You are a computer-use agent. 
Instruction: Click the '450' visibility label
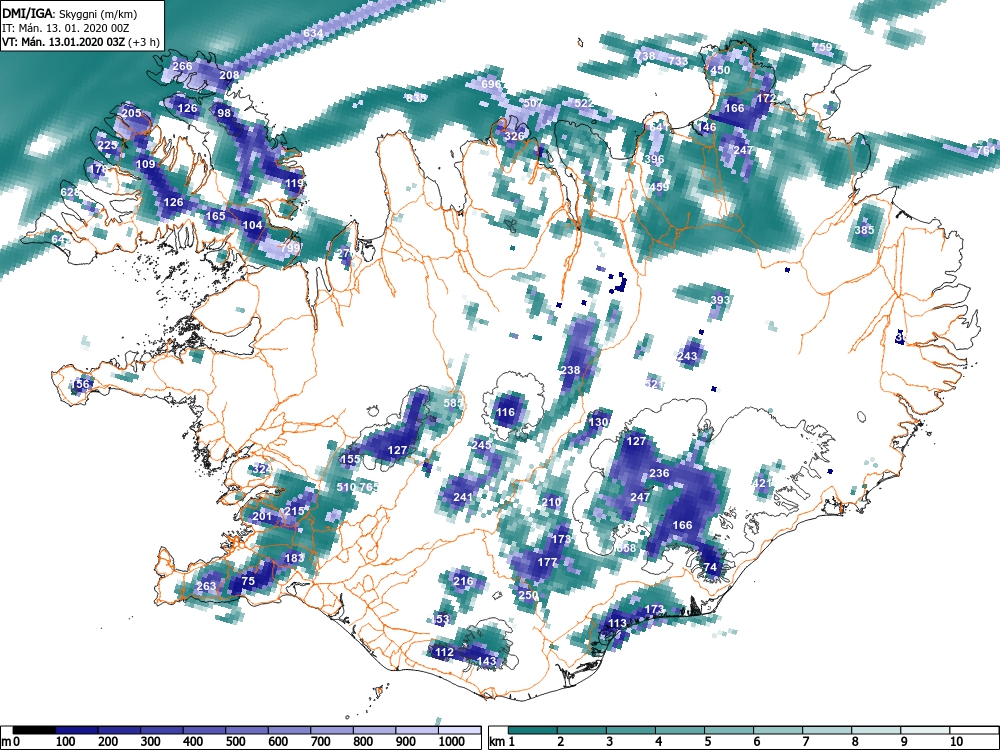[720, 70]
